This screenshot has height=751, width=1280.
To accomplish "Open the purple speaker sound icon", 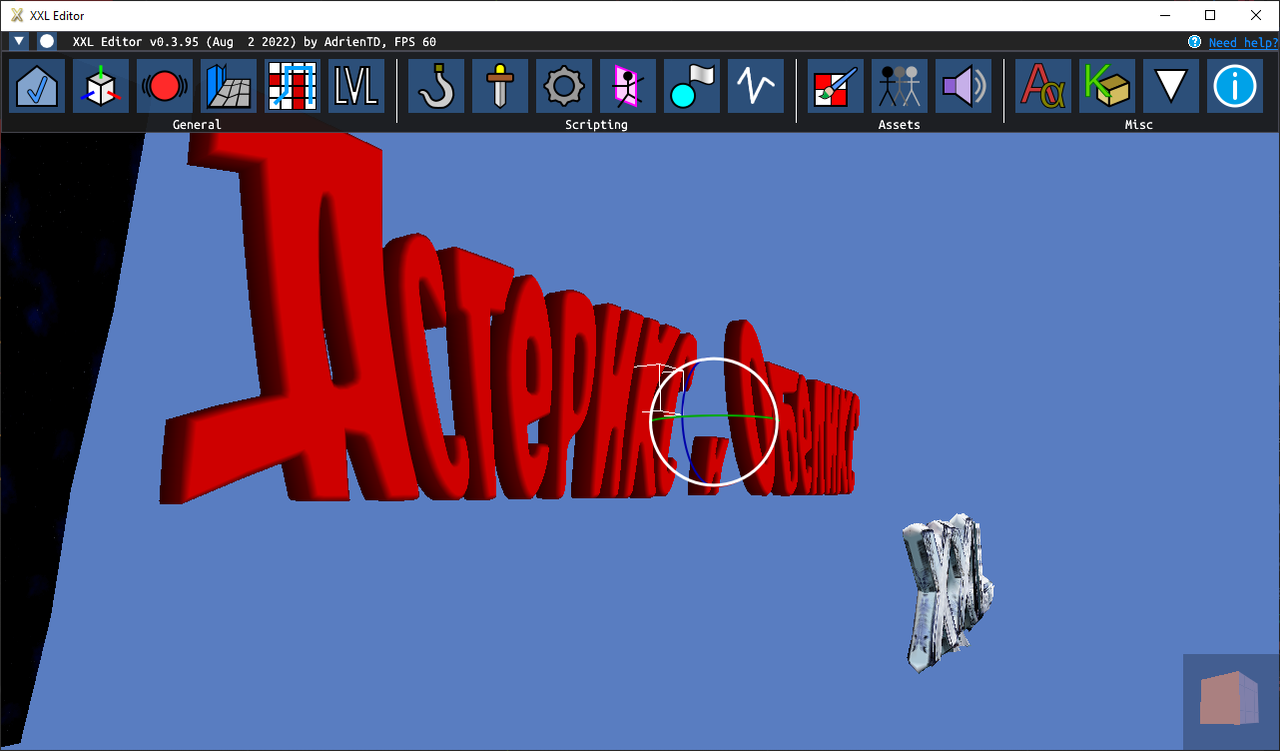I will pos(964,86).
